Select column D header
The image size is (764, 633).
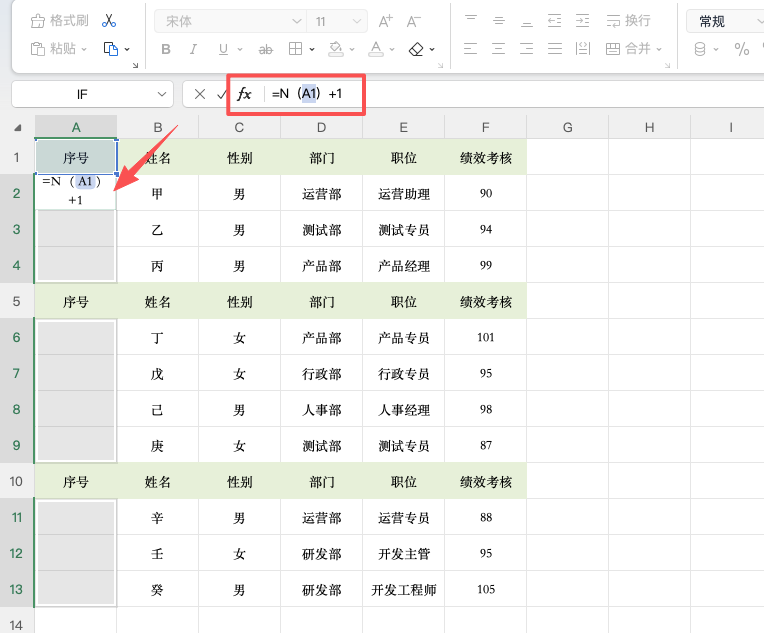tap(322, 127)
